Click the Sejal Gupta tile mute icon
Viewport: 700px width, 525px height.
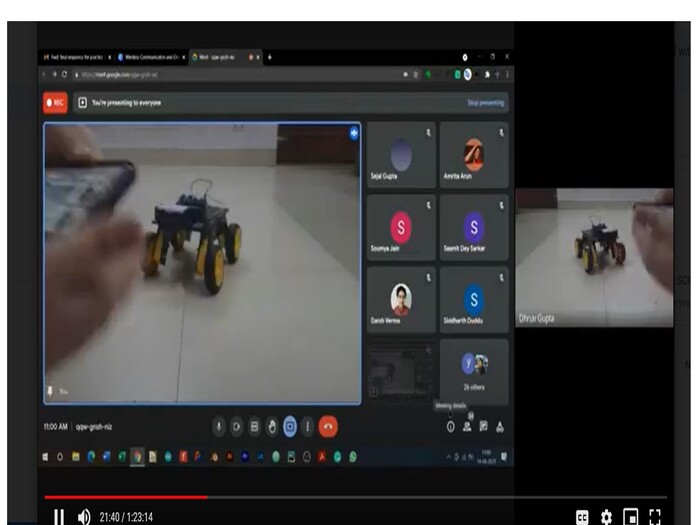coord(428,133)
